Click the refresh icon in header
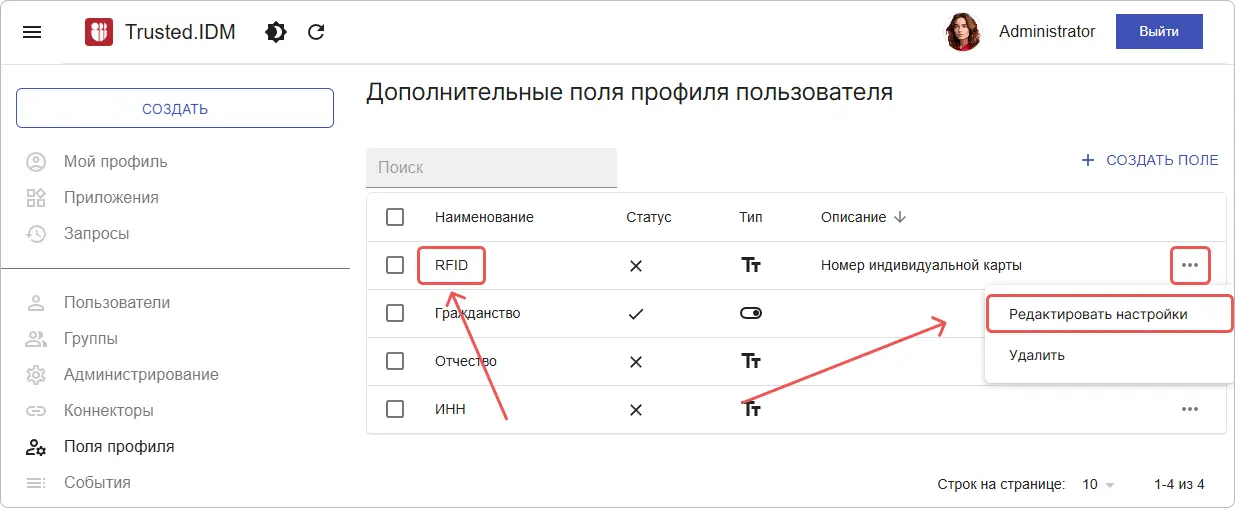This screenshot has height=508, width=1235. 316,32
